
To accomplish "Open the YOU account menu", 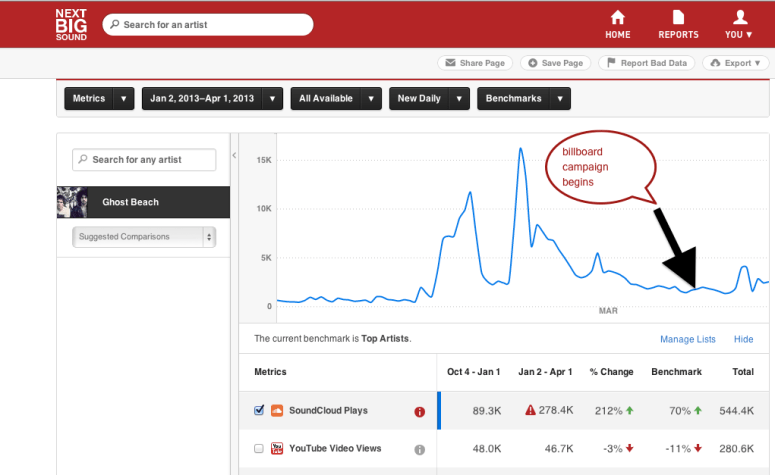I will [739, 24].
